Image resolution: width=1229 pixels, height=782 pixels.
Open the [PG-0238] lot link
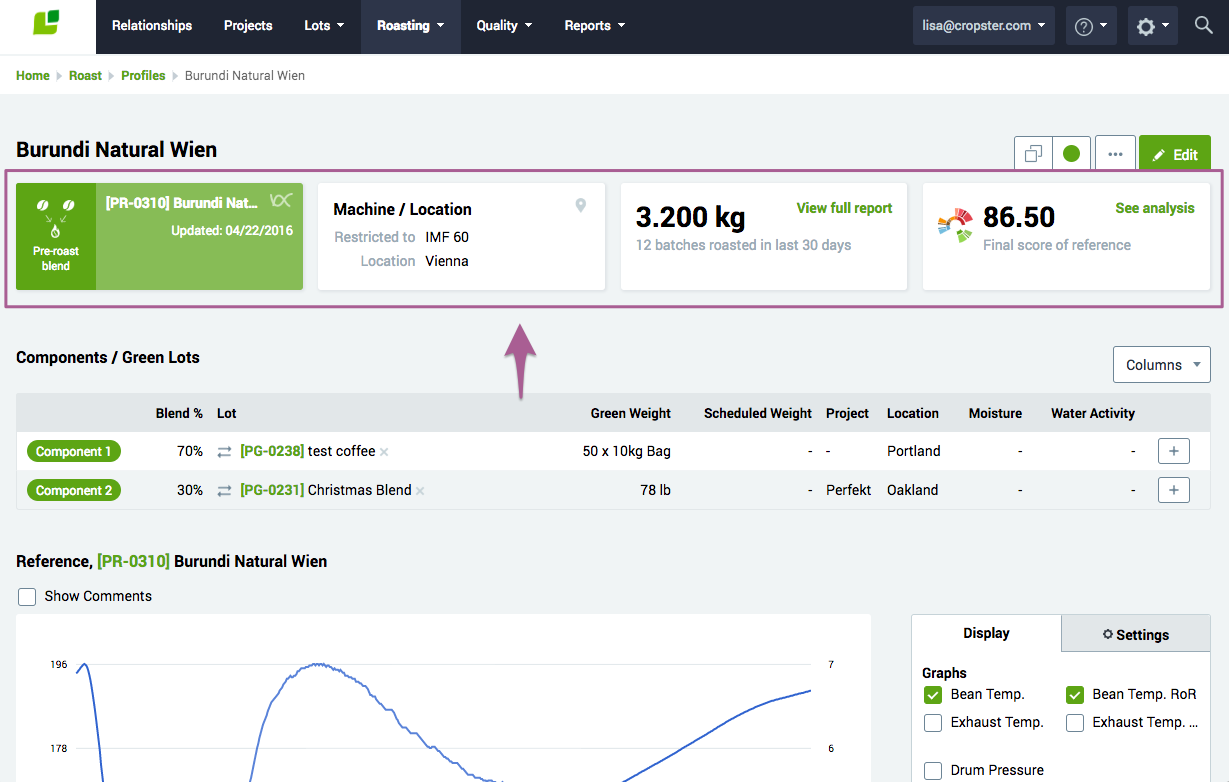(x=272, y=452)
